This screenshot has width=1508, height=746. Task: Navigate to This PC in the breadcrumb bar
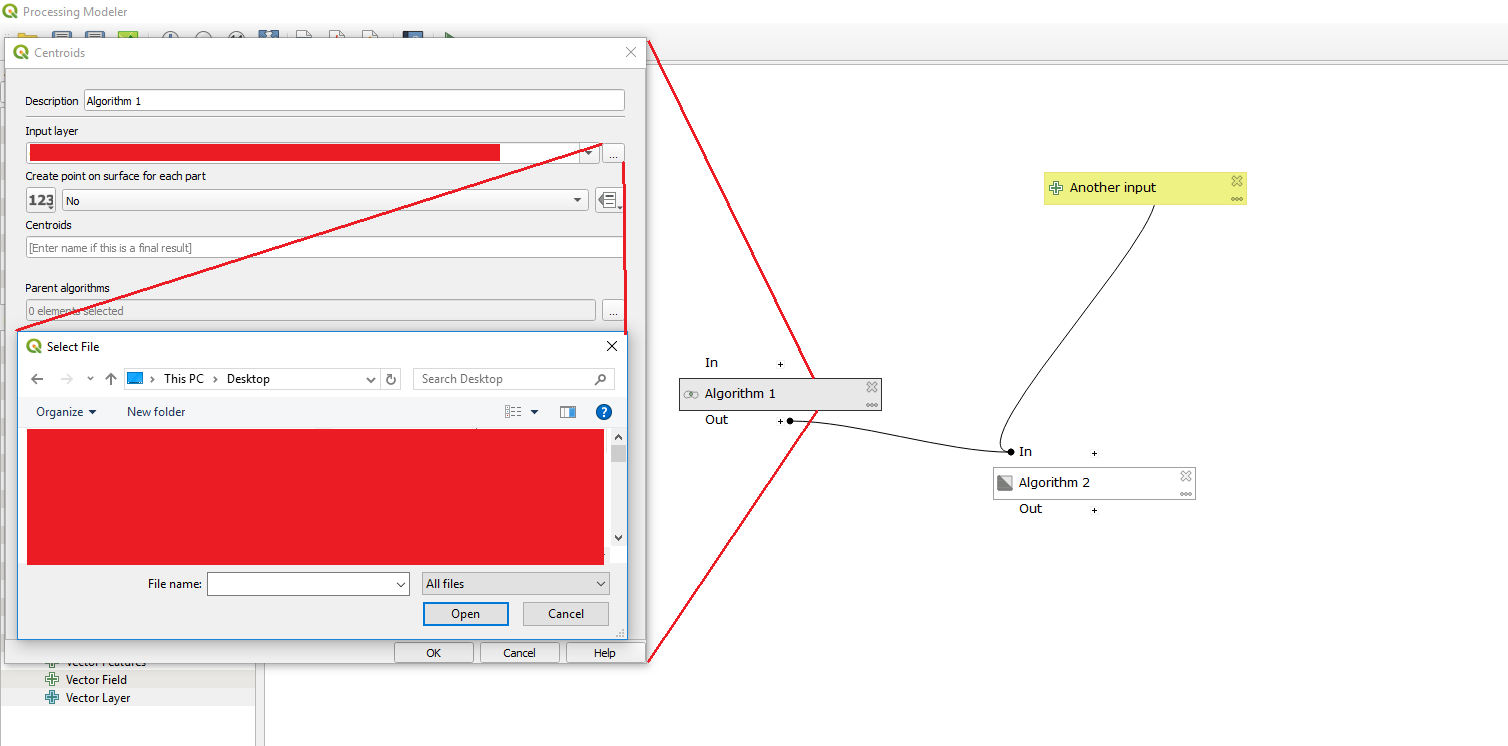(x=184, y=378)
